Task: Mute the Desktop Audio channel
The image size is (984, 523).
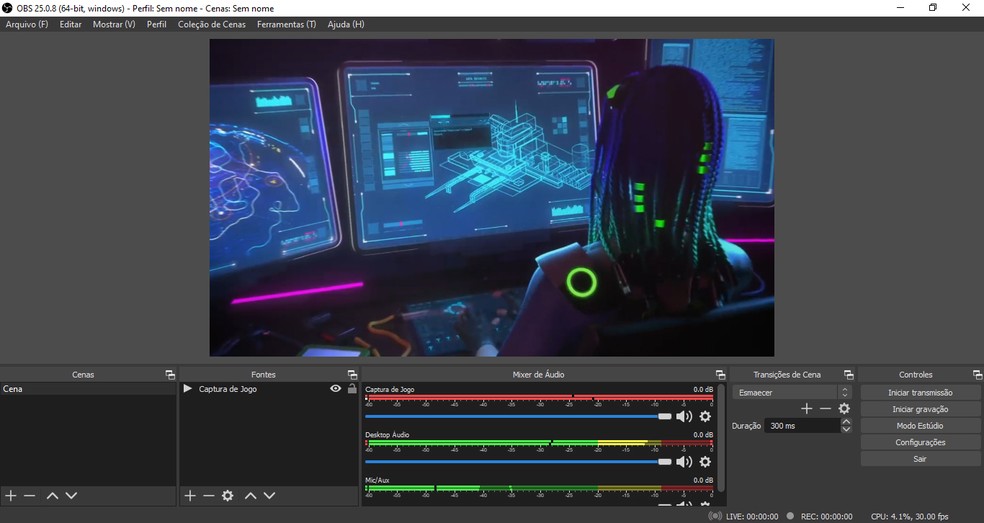Action: tap(684, 462)
